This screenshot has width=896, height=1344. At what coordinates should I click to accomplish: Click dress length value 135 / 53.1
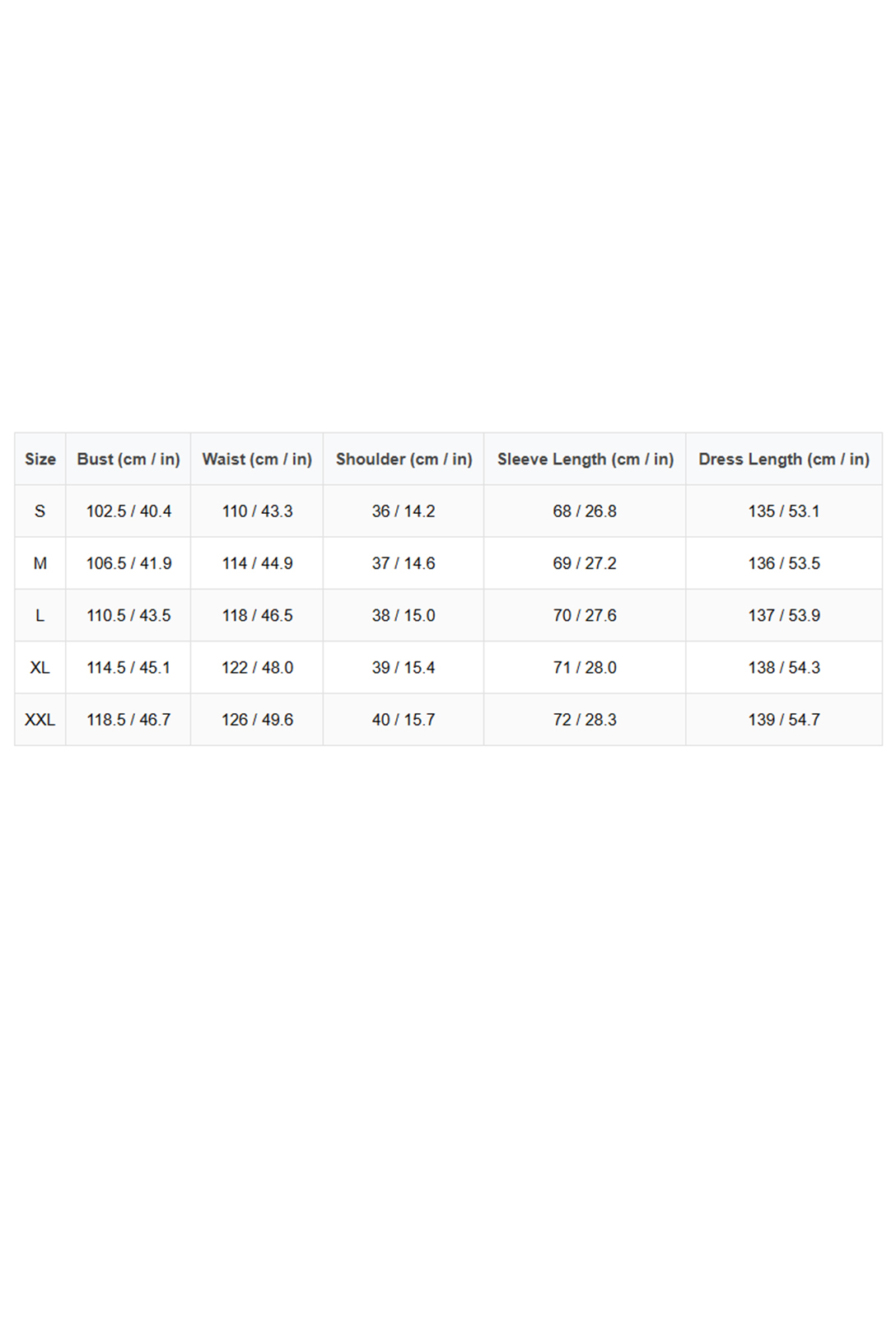(784, 511)
